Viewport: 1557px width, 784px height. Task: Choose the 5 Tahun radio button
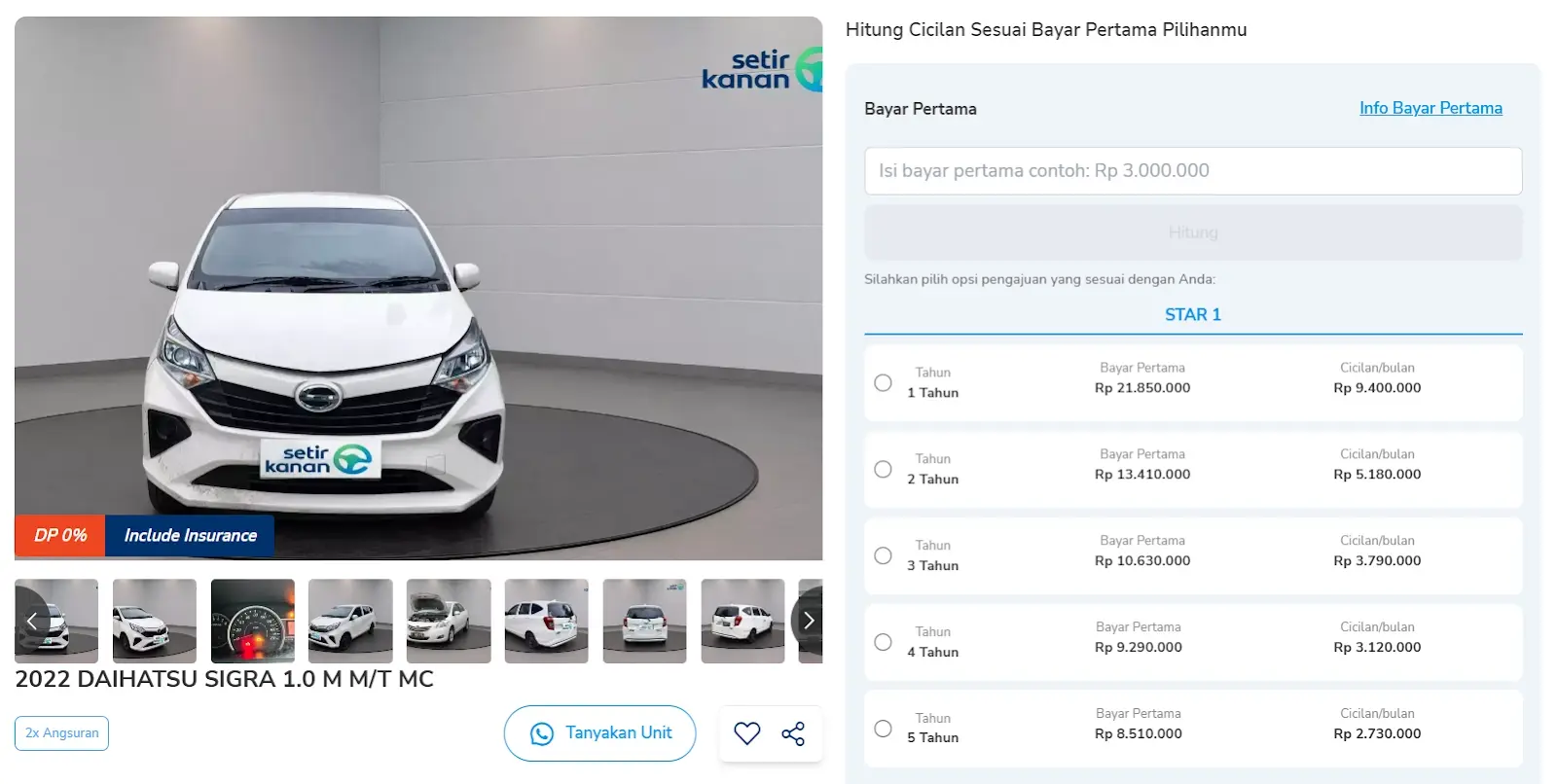[883, 729]
